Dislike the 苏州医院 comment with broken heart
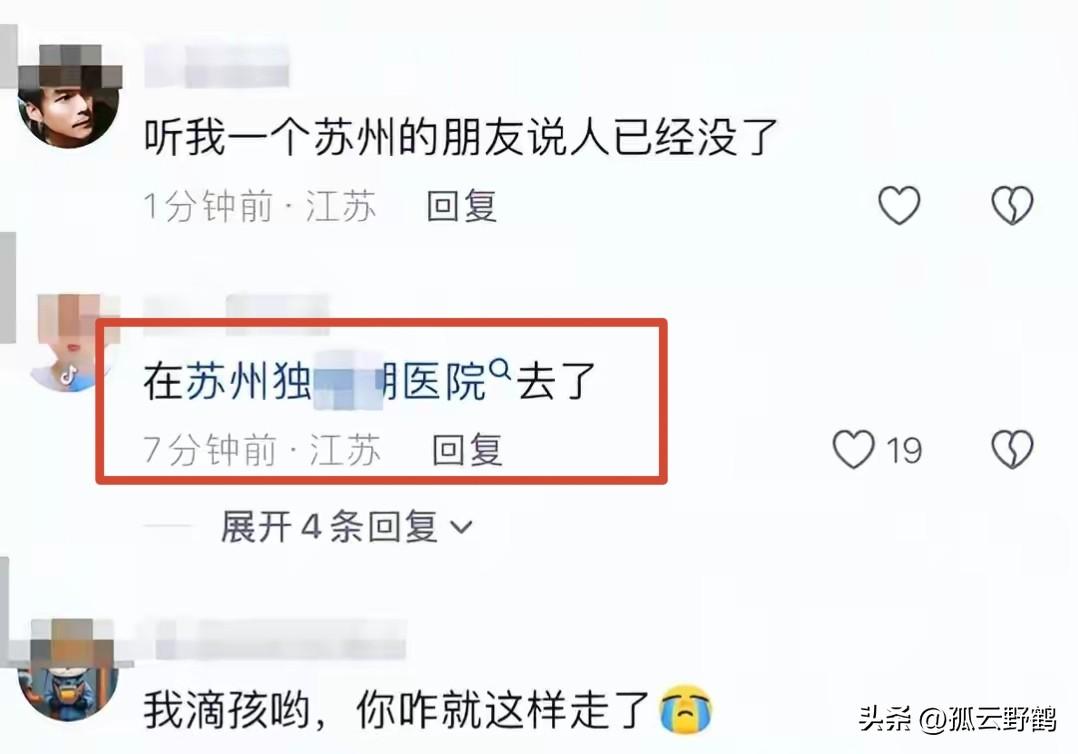 (1012, 450)
